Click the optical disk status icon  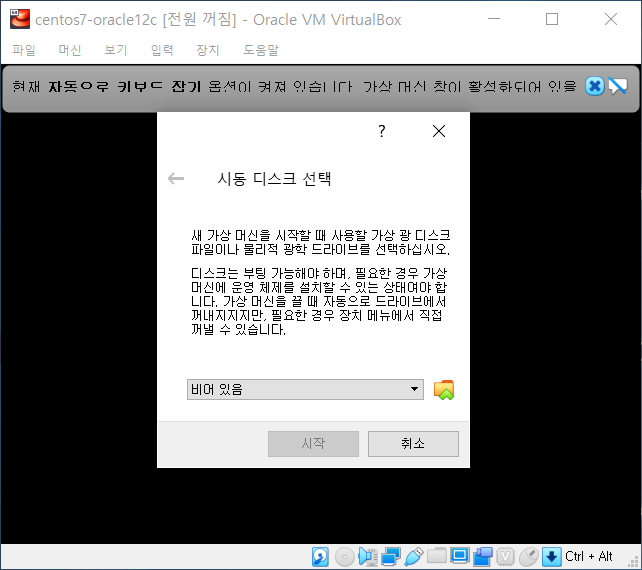click(344, 557)
